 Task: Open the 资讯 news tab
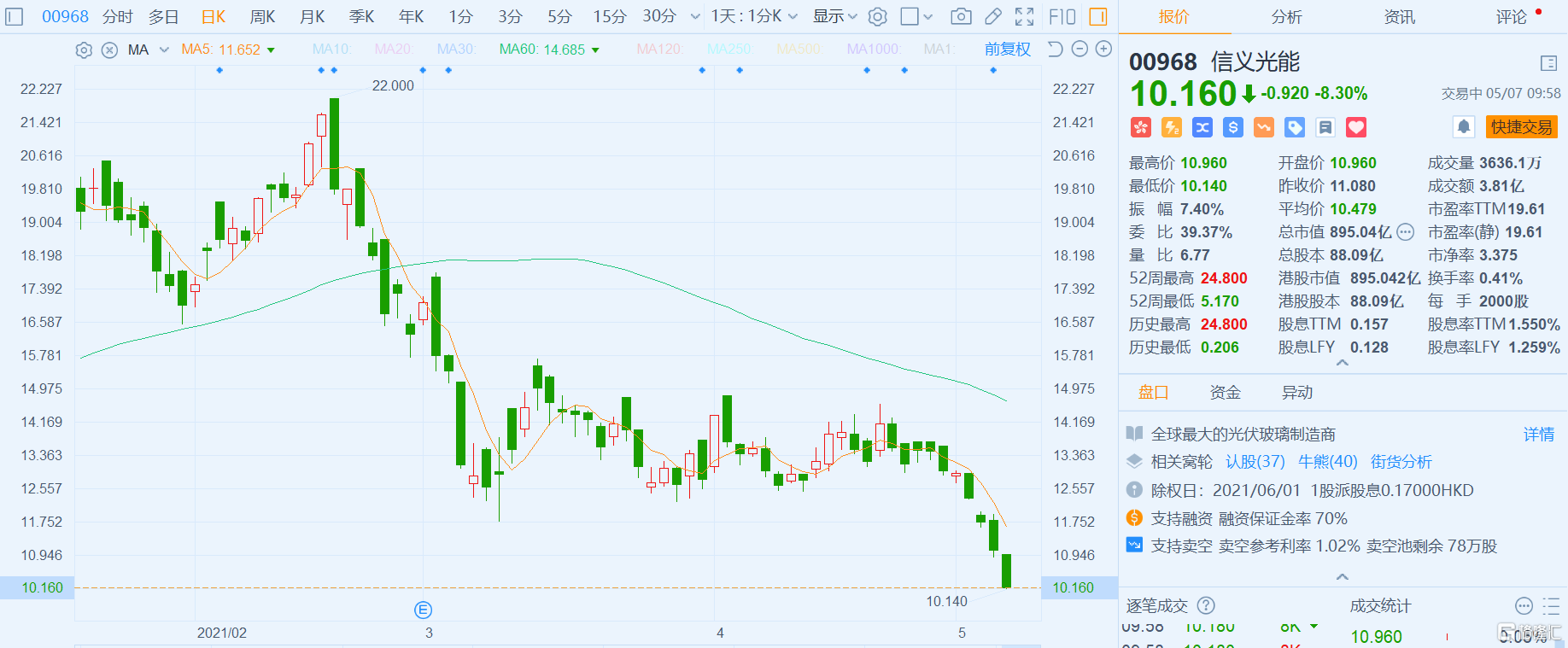(1399, 16)
